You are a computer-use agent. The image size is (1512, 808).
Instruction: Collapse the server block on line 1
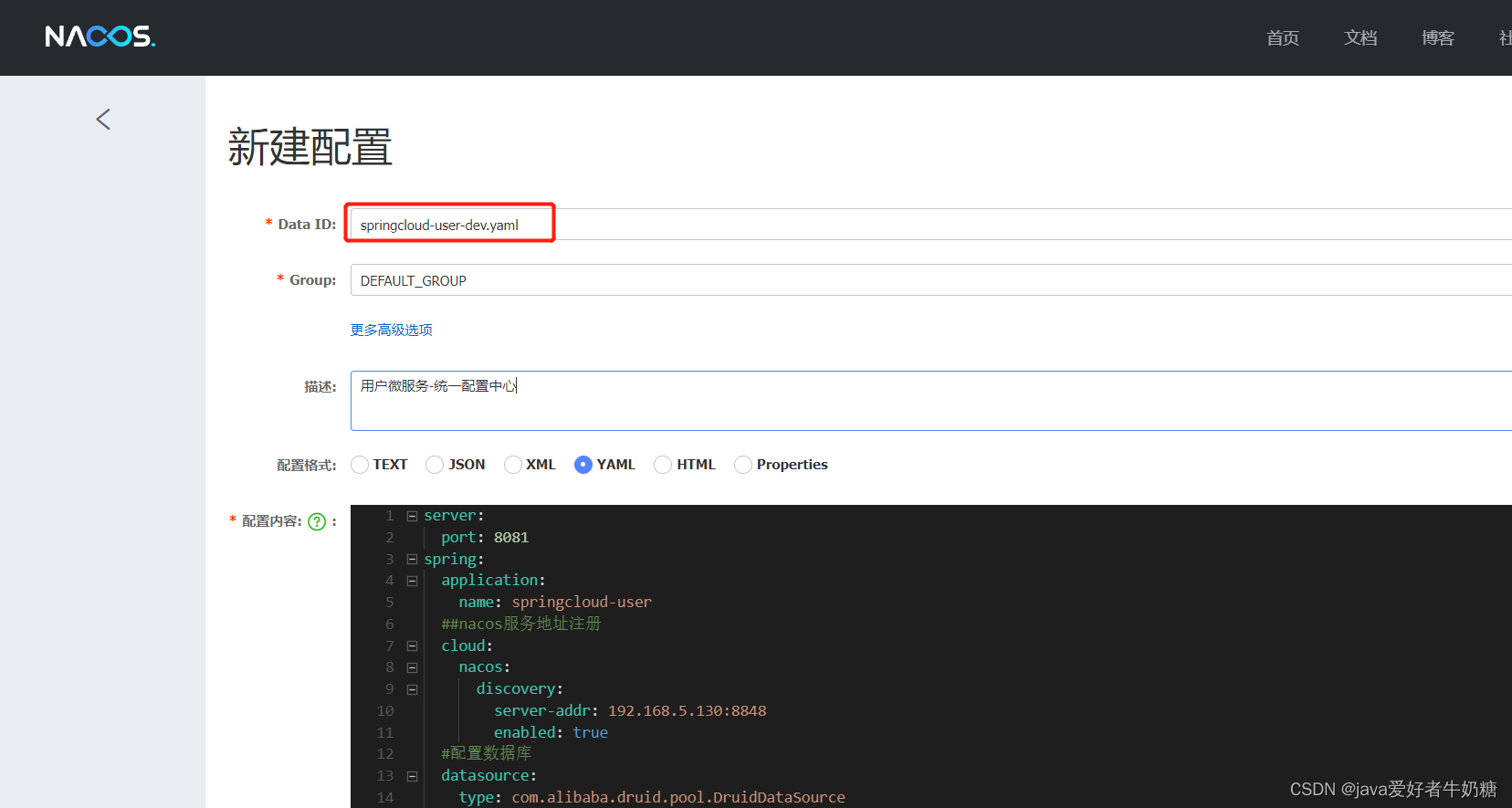[412, 516]
